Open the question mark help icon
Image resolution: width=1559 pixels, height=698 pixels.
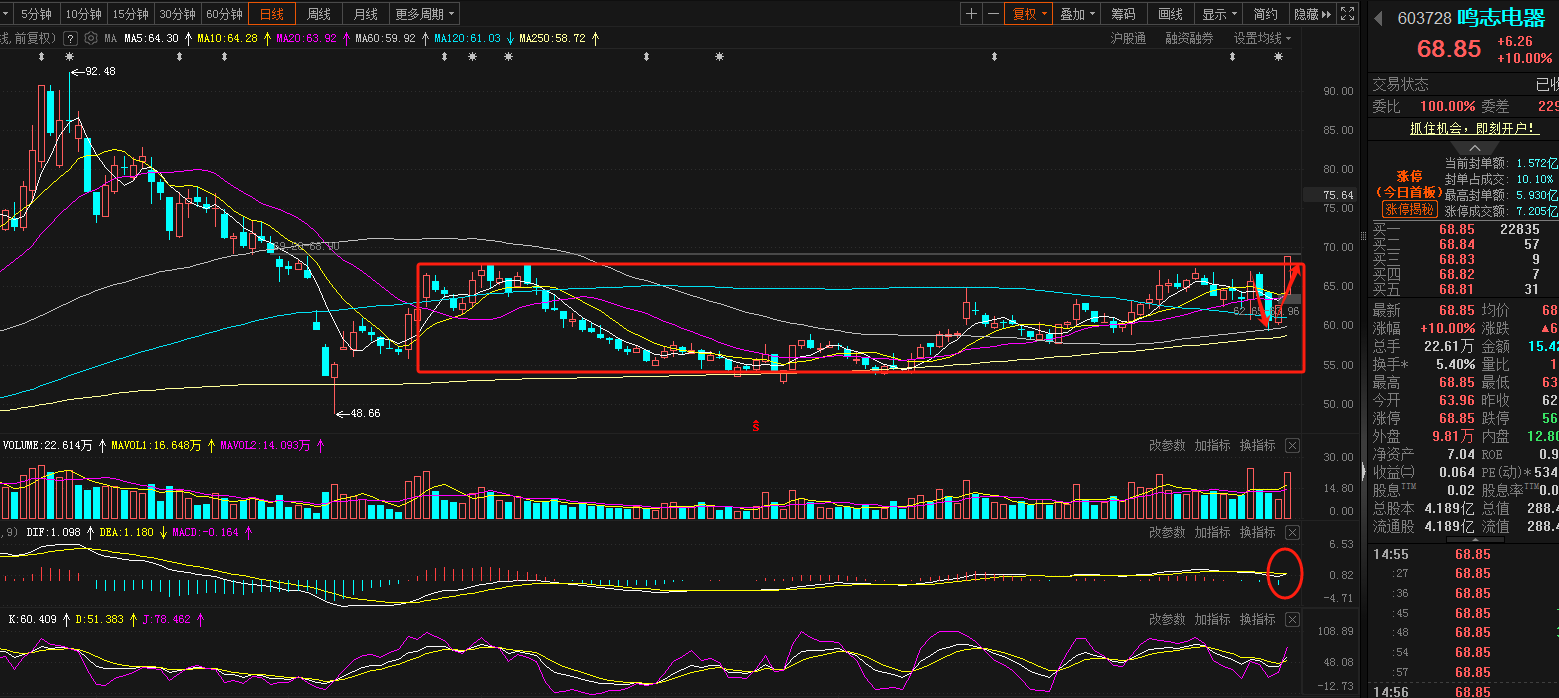coord(70,38)
